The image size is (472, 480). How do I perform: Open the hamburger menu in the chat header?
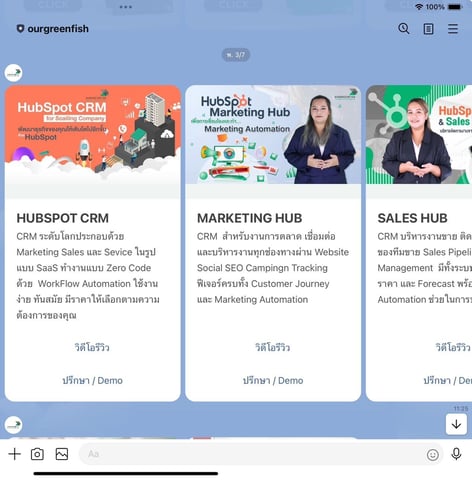click(x=453, y=29)
